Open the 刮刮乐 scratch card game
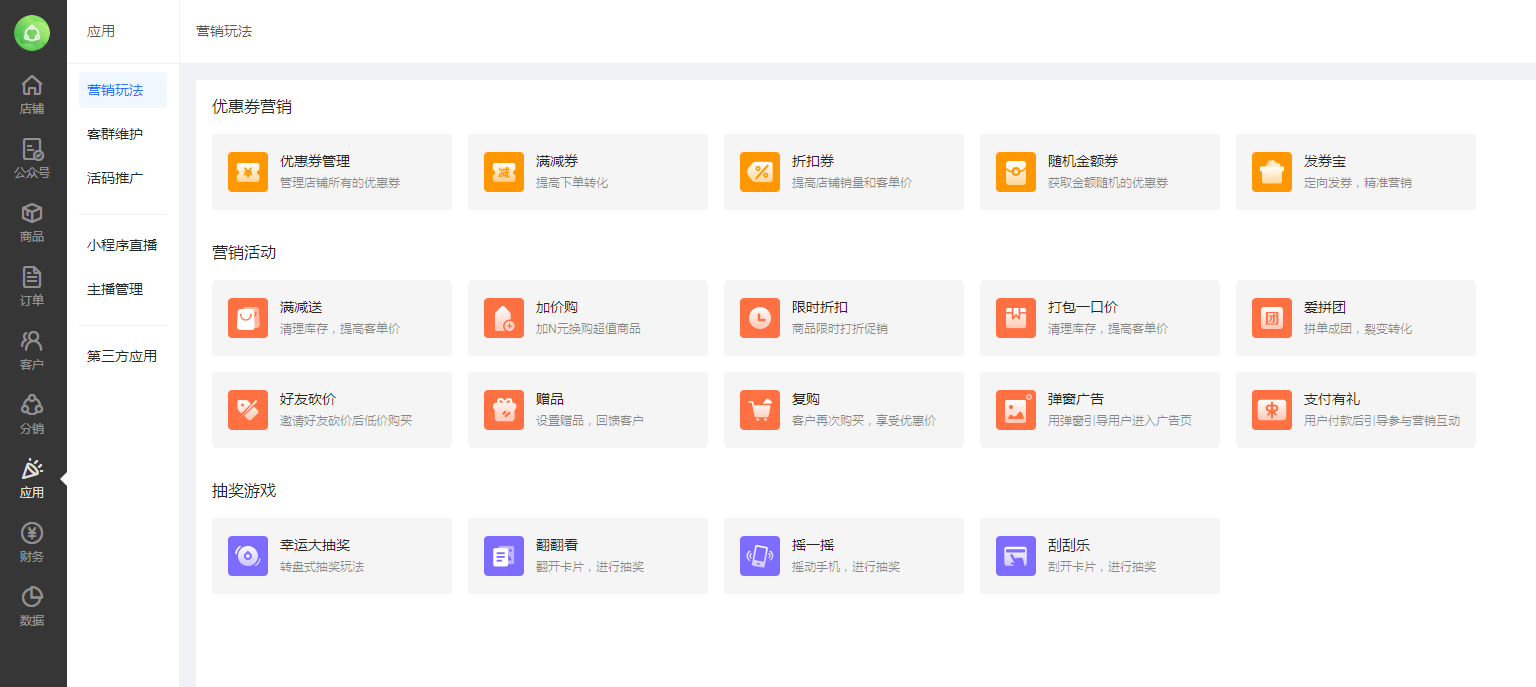The height and width of the screenshot is (687, 1536). coord(1099,556)
